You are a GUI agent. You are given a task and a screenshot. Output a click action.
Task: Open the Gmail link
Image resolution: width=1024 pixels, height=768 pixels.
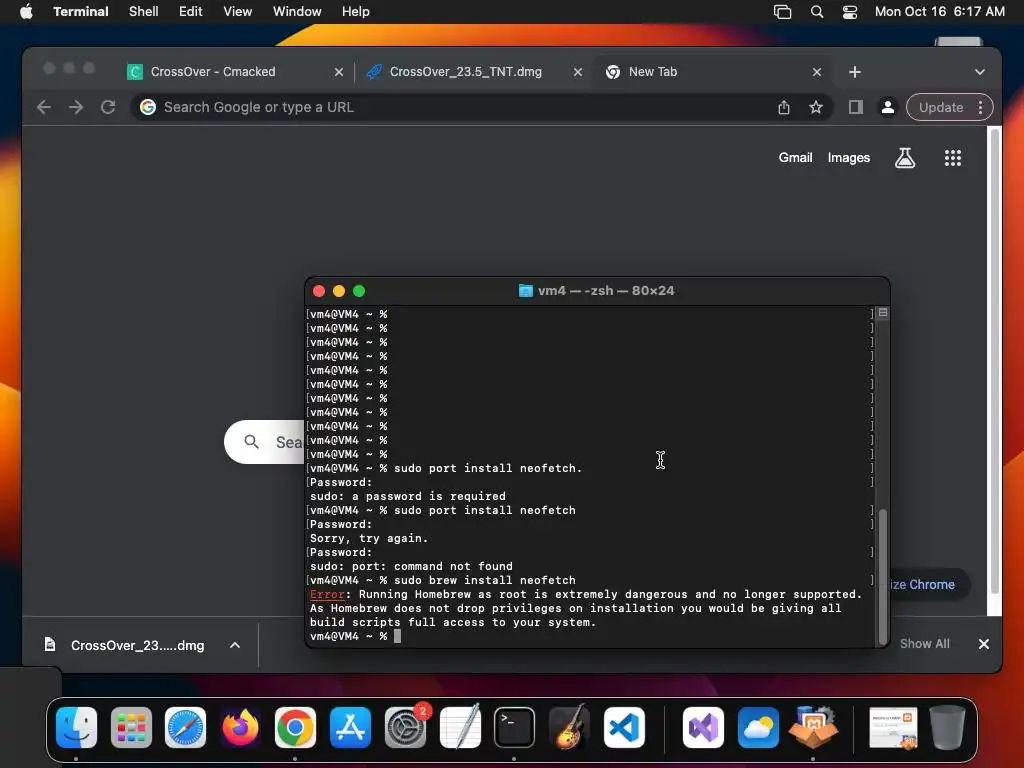[795, 157]
